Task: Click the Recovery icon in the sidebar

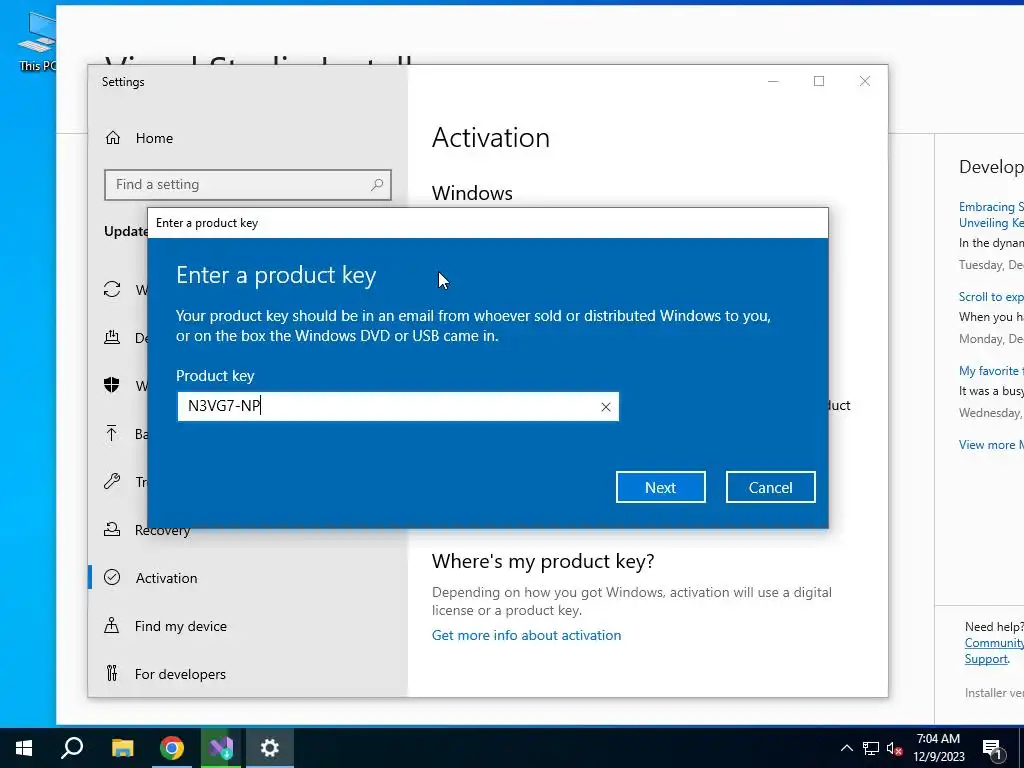Action: 112,530
